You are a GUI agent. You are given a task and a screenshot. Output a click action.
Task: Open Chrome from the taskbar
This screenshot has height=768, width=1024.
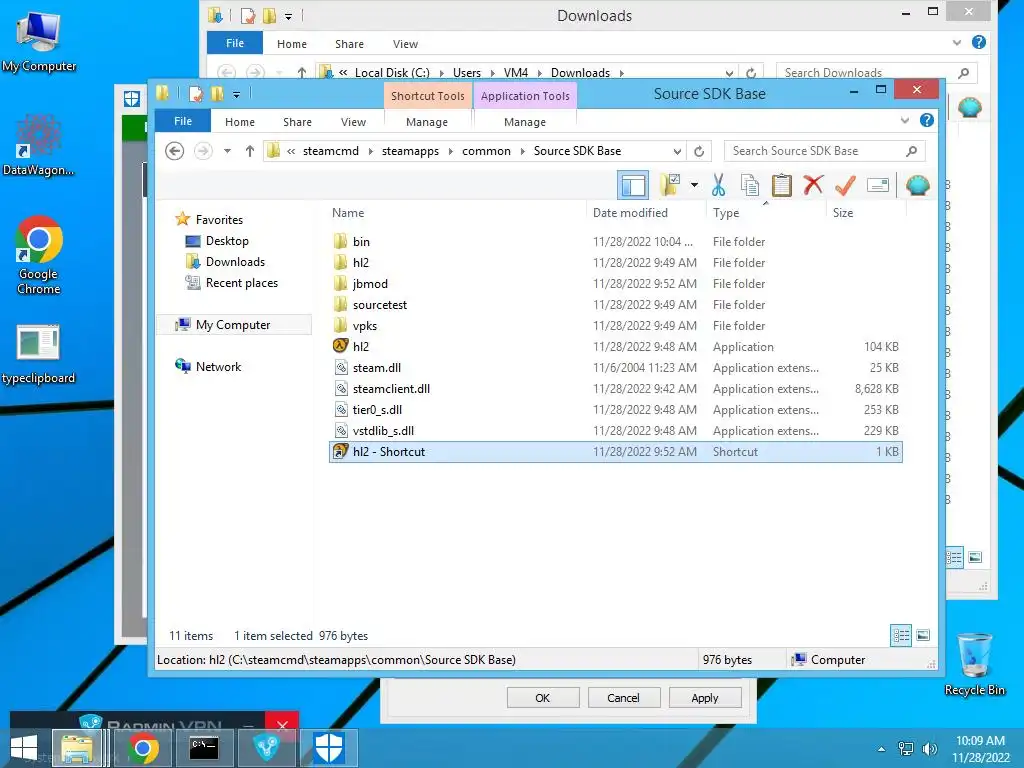tap(143, 748)
